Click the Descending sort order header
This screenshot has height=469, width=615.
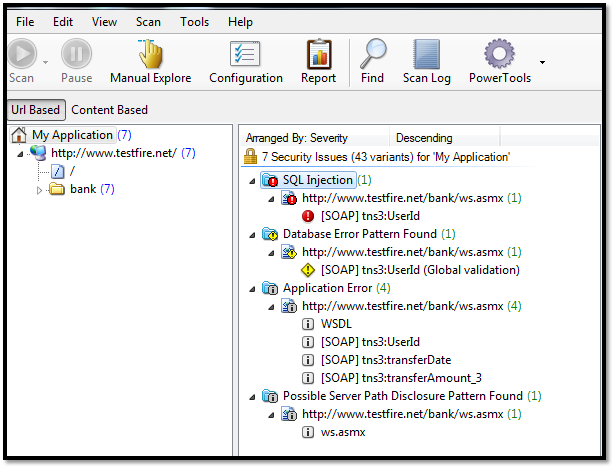click(x=424, y=138)
